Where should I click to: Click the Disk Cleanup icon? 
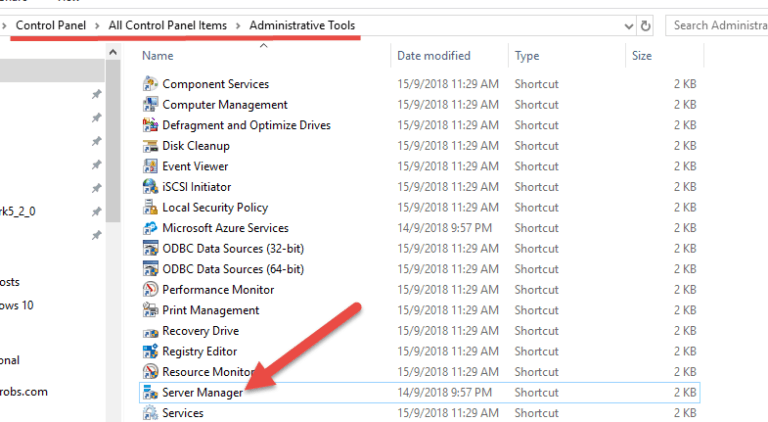(150, 145)
